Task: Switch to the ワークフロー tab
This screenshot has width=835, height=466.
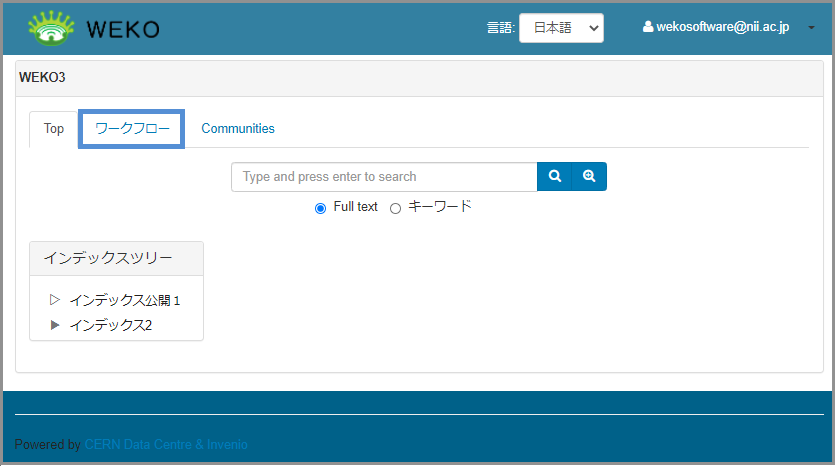Action: tap(132, 128)
